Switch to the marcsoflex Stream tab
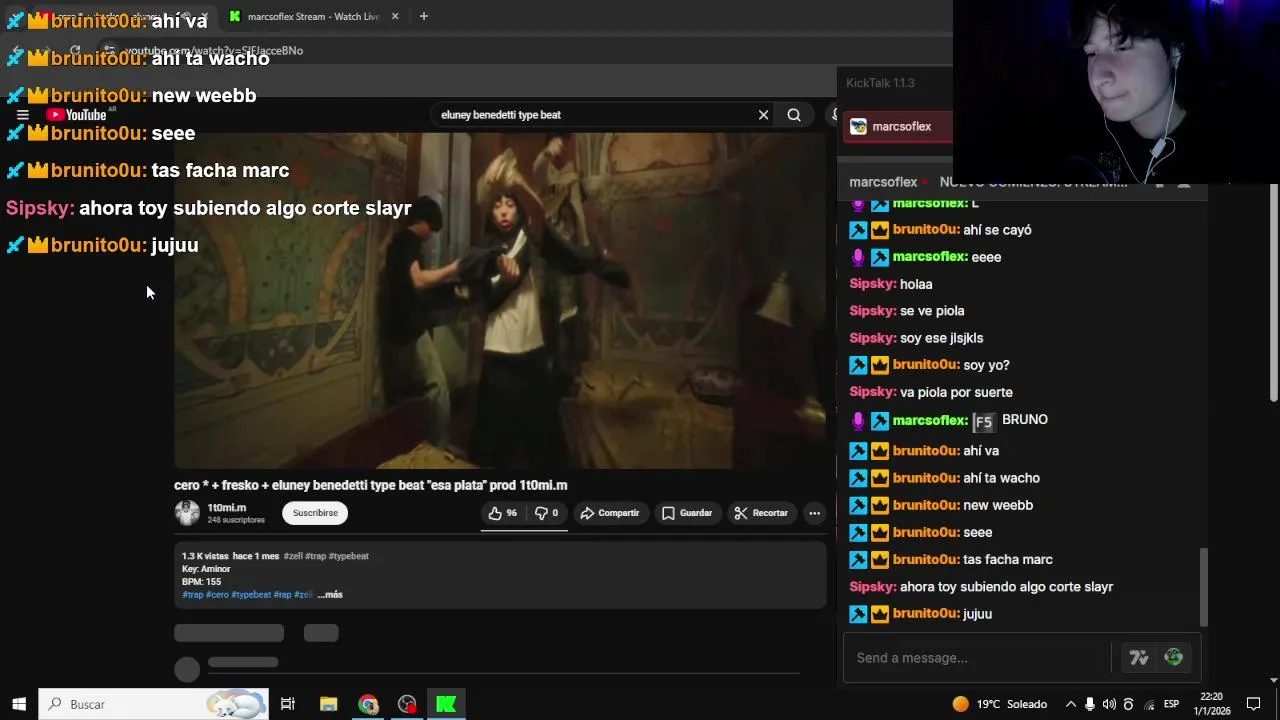The image size is (1280, 720). pyautogui.click(x=312, y=16)
